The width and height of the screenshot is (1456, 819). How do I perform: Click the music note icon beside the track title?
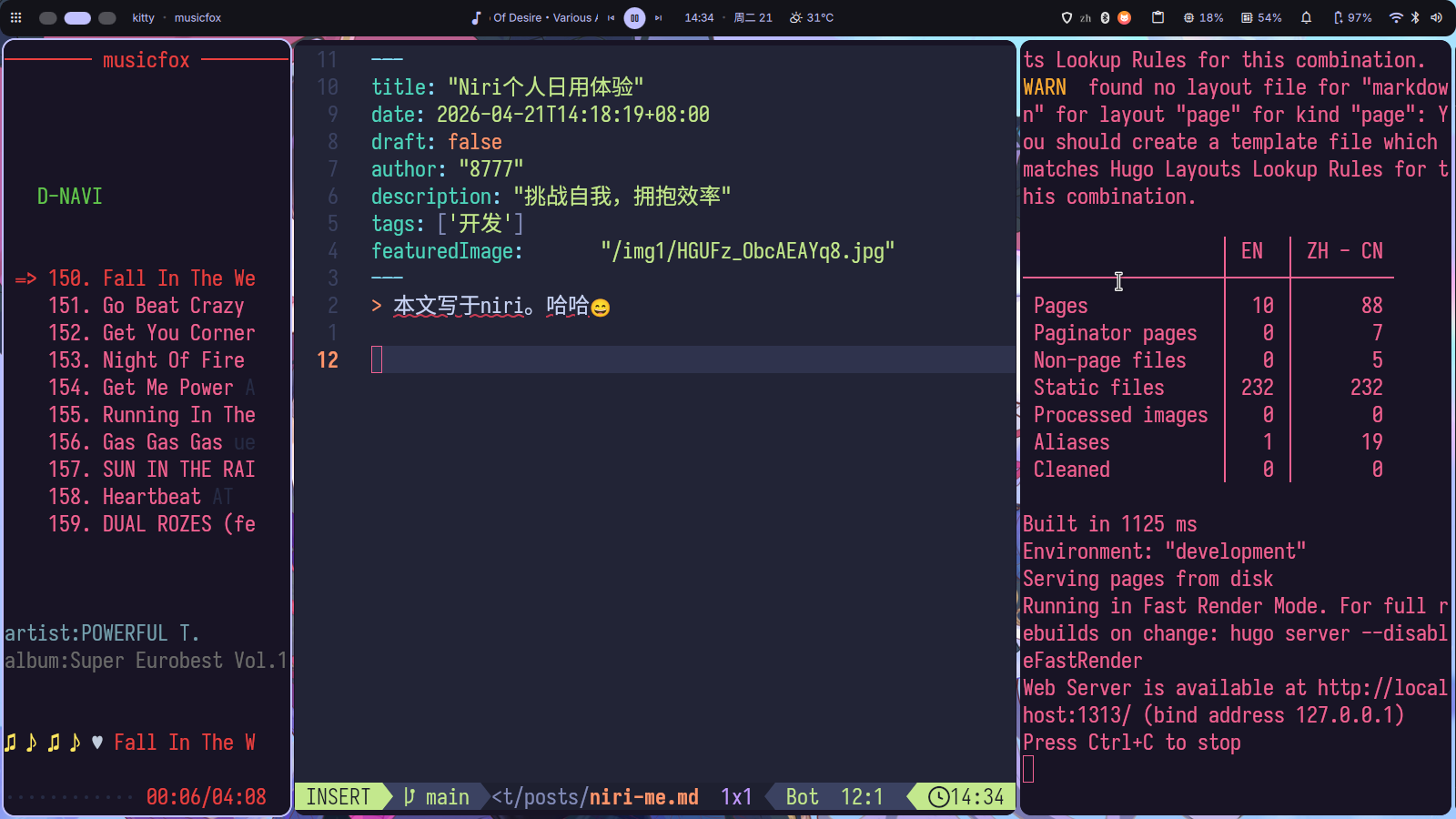[x=477, y=16]
